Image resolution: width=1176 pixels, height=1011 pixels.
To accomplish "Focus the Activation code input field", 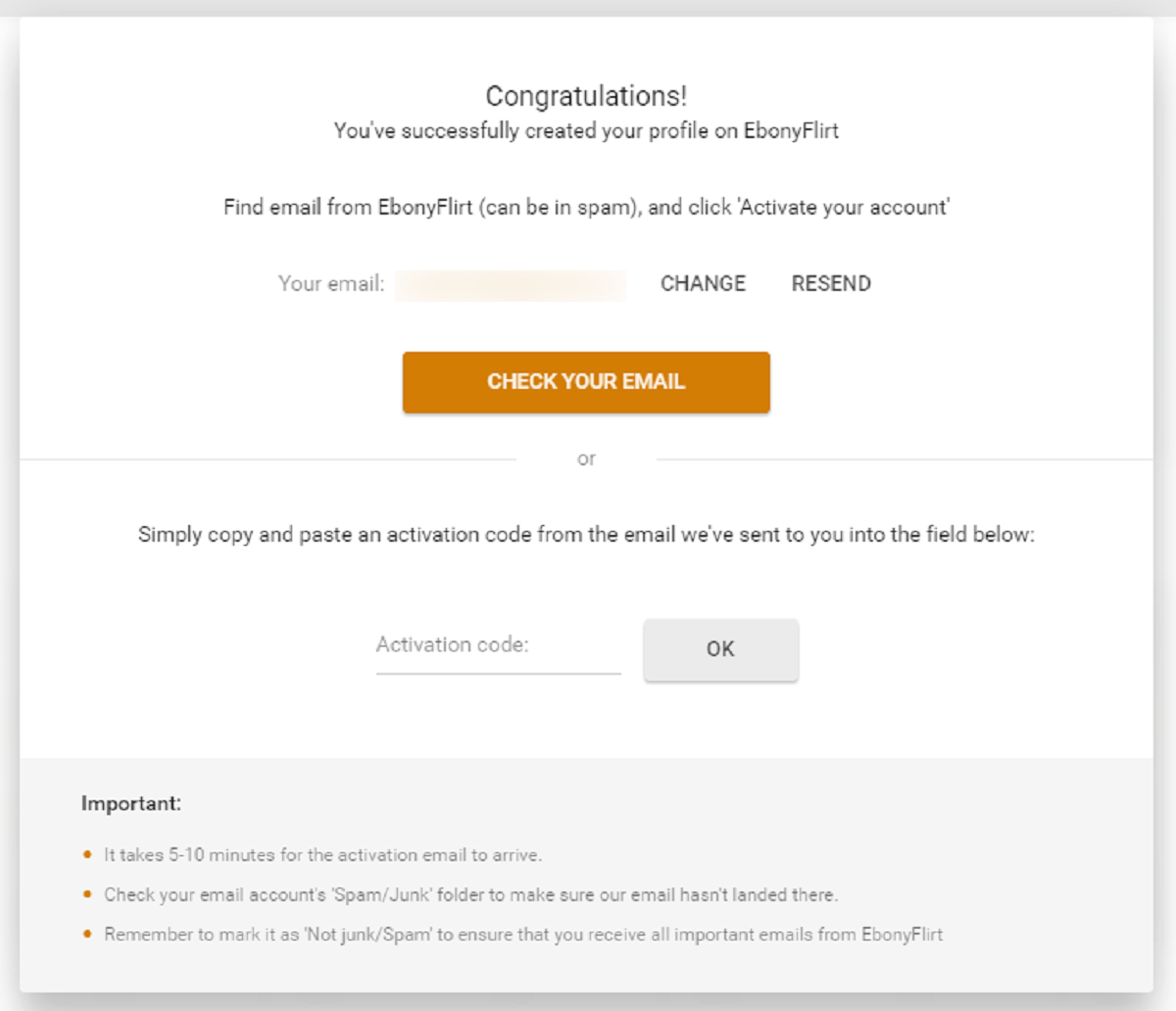I will (498, 647).
